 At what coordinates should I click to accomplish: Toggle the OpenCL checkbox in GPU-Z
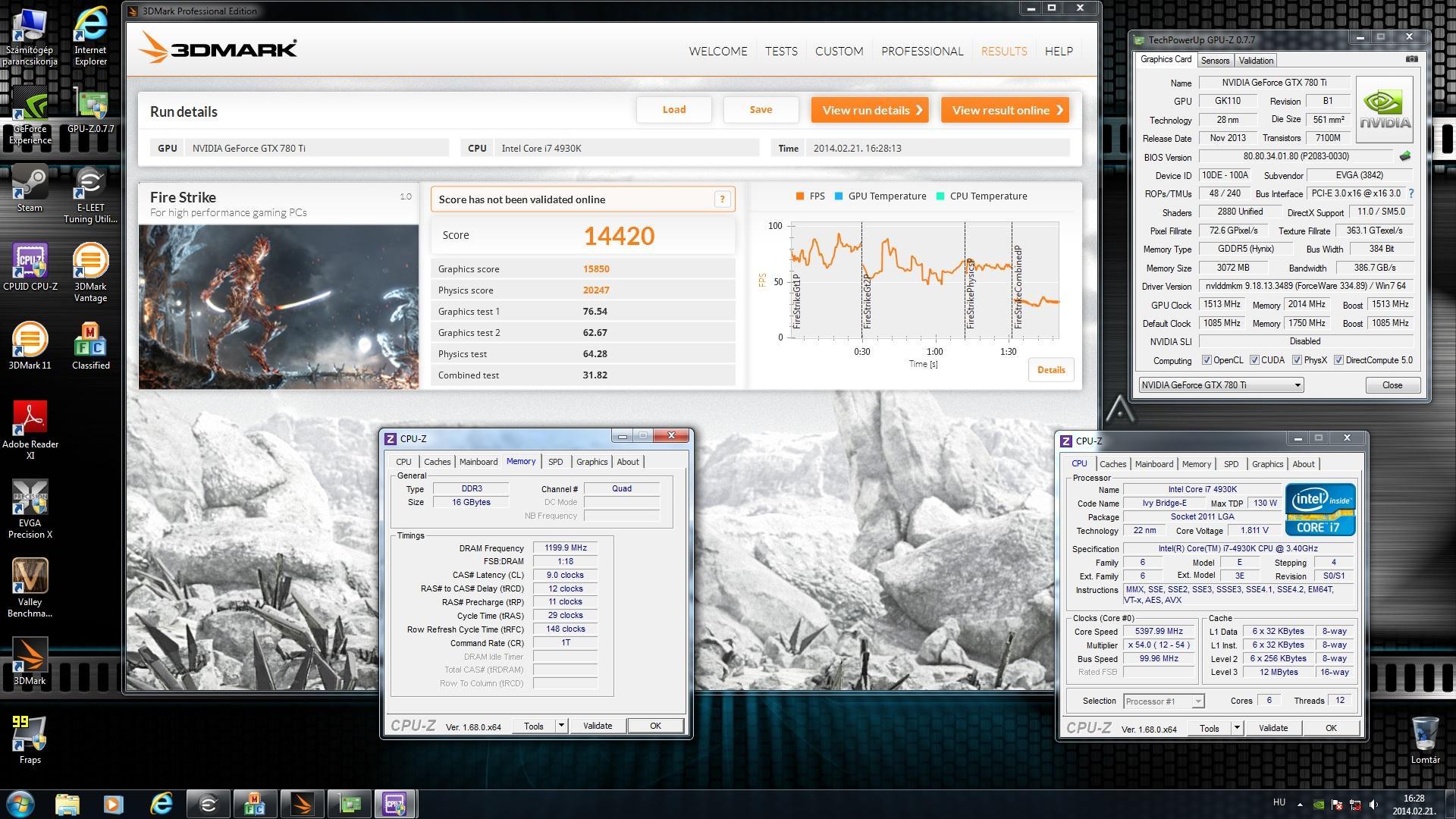coord(1207,360)
